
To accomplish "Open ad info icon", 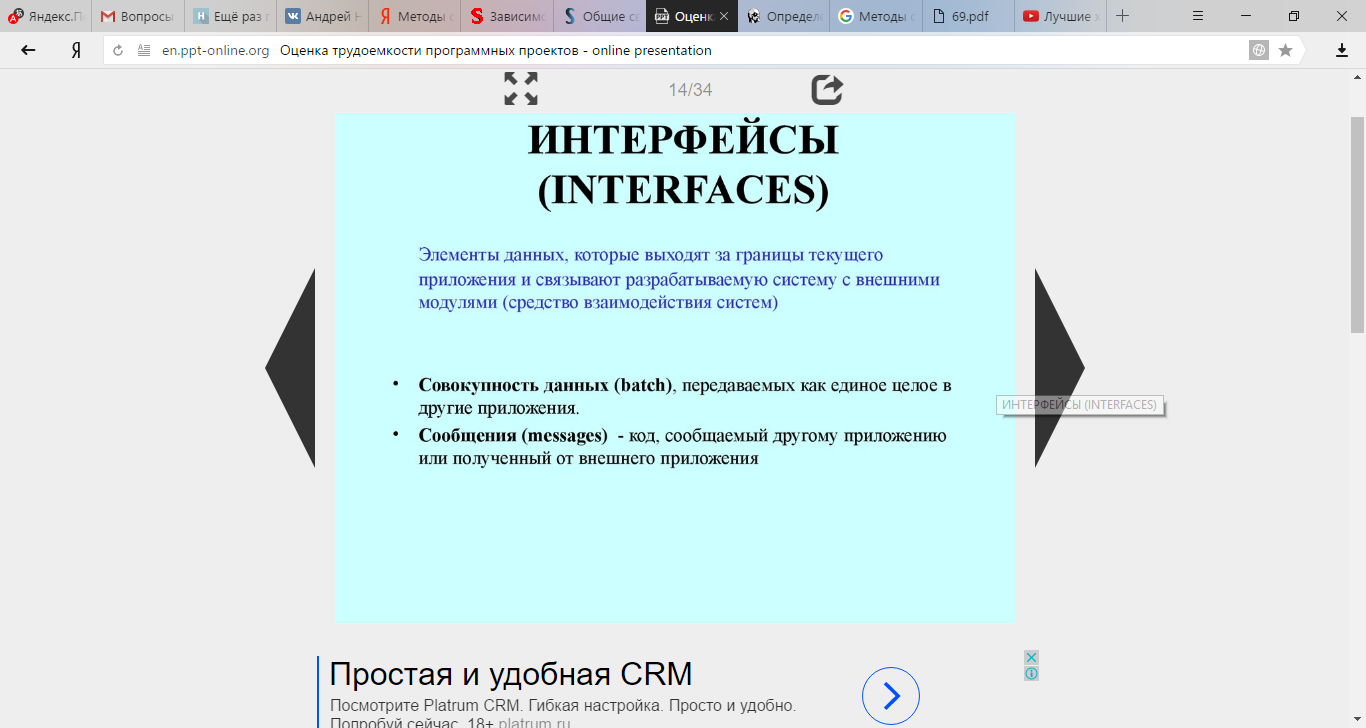I will (1031, 673).
